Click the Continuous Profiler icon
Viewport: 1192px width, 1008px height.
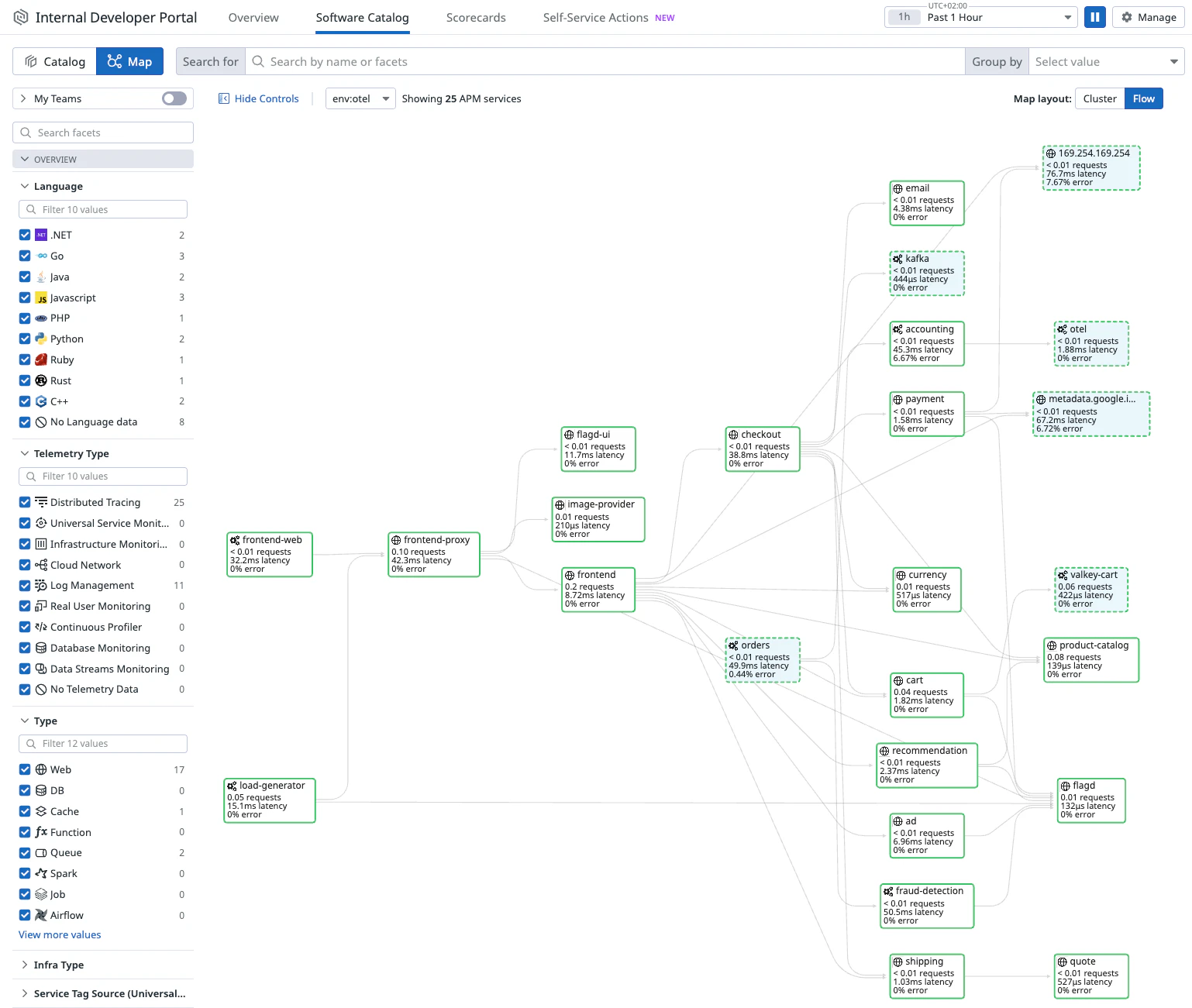click(x=42, y=627)
